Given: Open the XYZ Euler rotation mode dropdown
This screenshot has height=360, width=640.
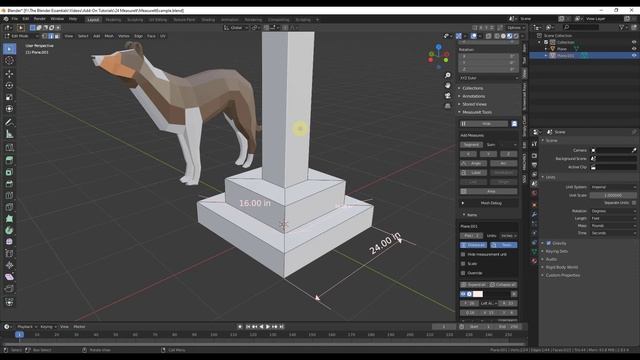Looking at the screenshot, I should (x=489, y=78).
